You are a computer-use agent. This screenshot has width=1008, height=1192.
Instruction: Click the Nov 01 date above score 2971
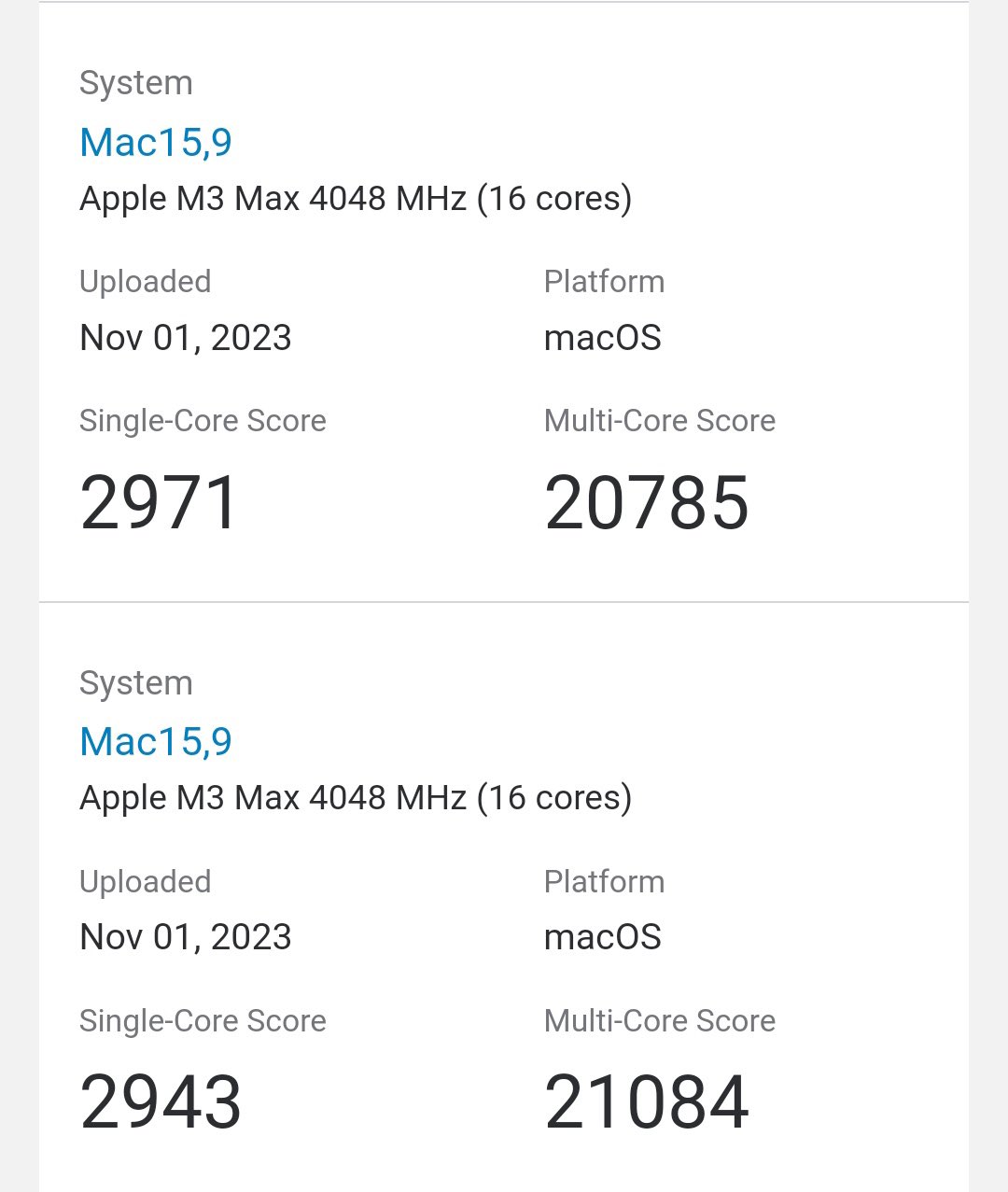point(186,337)
